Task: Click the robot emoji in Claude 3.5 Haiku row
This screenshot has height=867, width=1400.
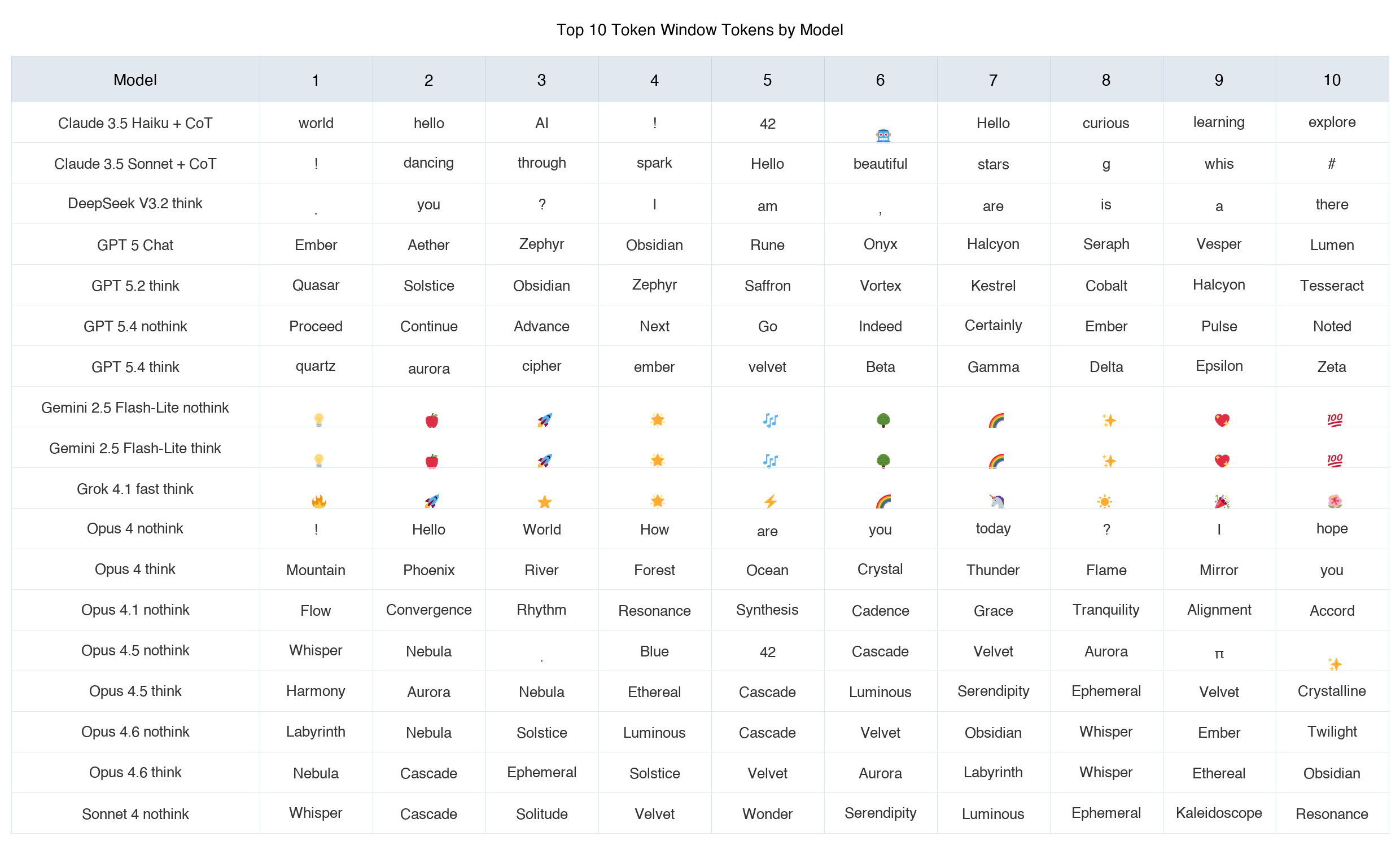Action: (883, 136)
